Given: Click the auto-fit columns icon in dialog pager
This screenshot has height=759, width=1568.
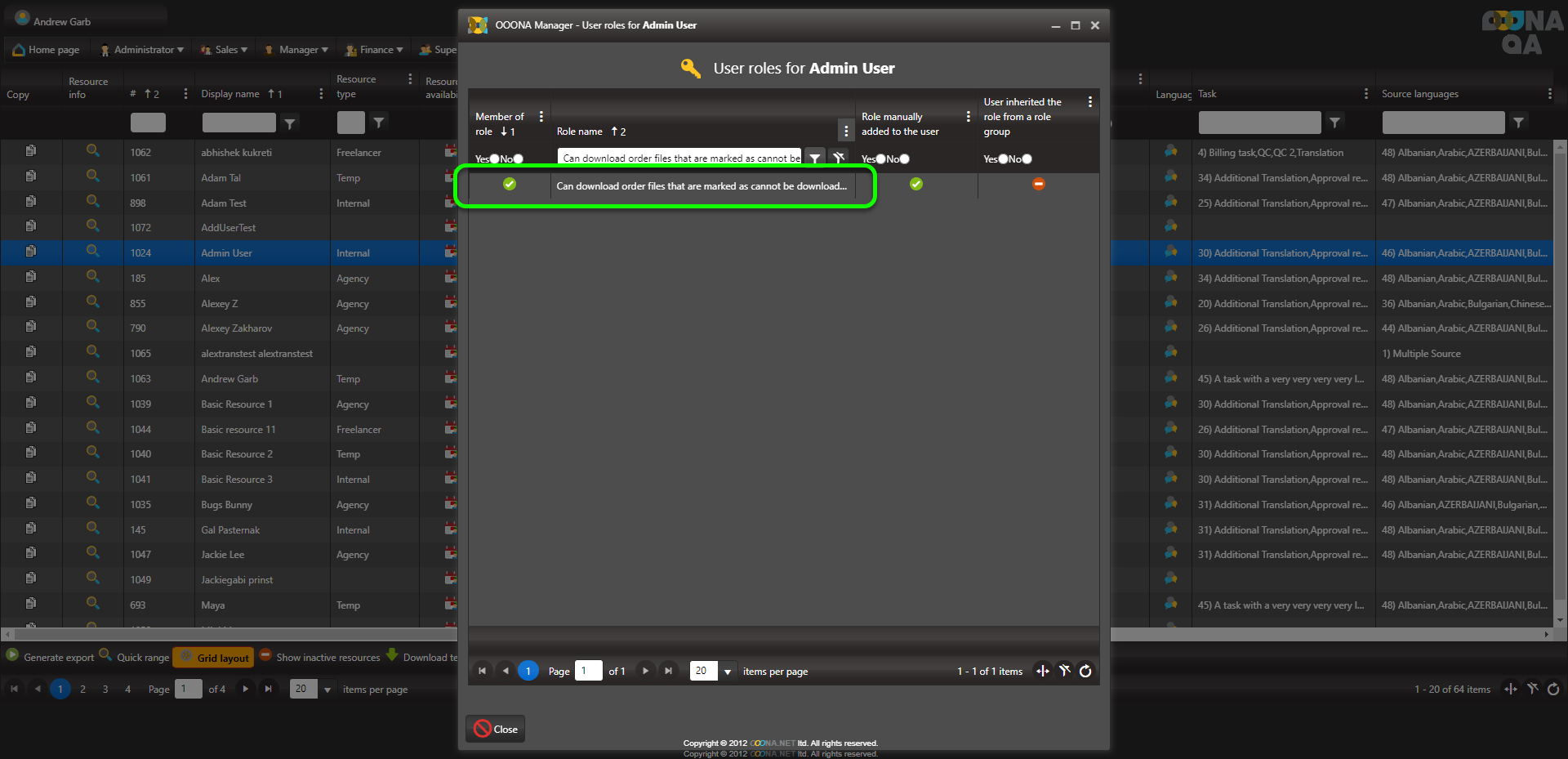Looking at the screenshot, I should (x=1043, y=672).
